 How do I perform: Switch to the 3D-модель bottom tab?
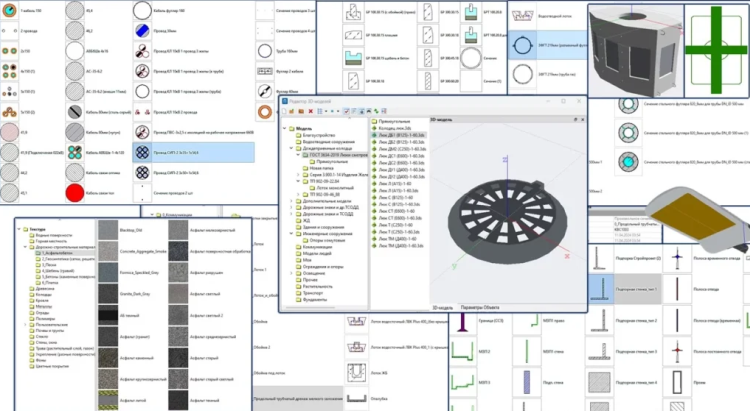(x=441, y=305)
